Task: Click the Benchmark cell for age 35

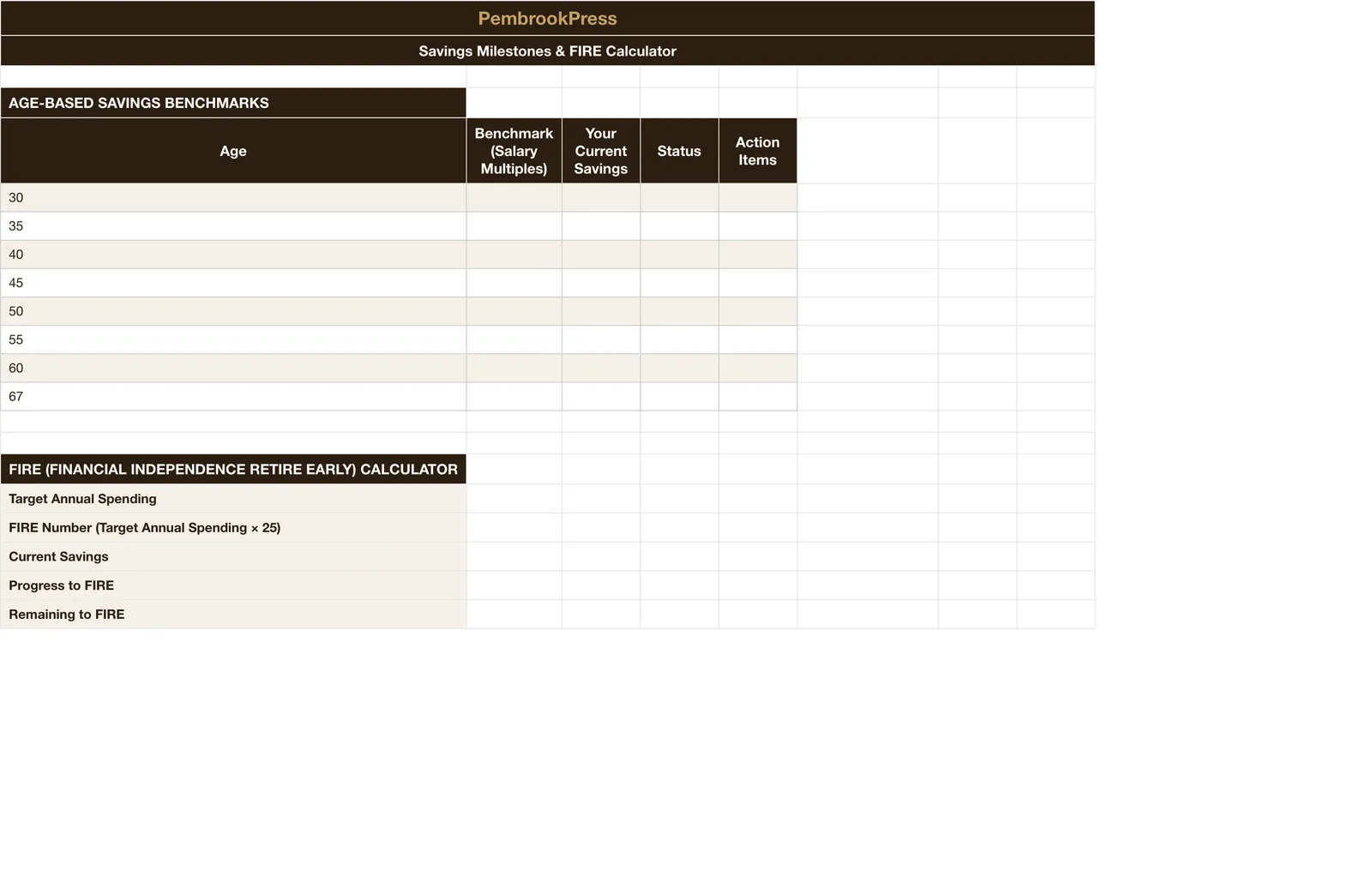Action: click(514, 226)
